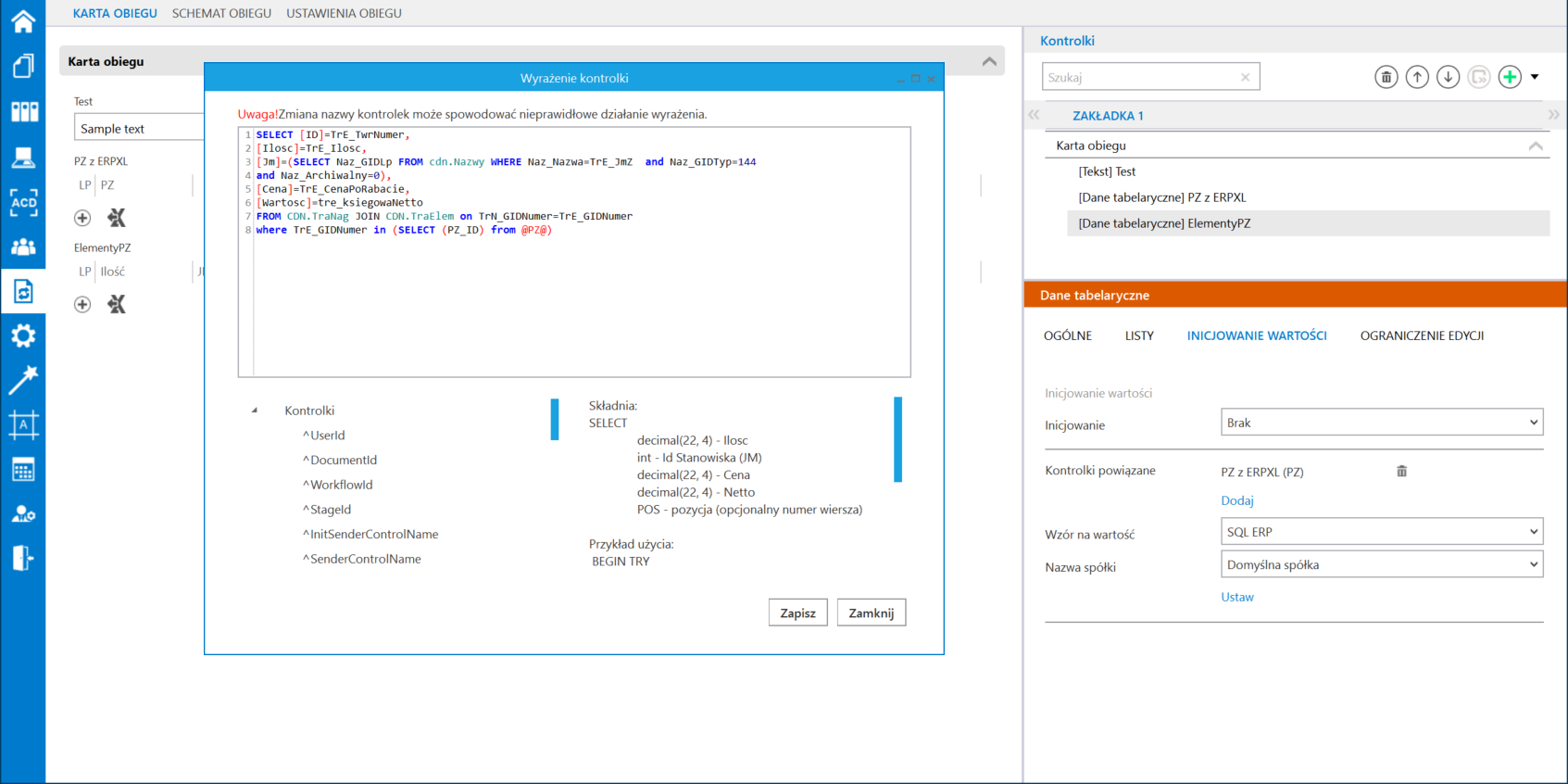Open the ACD icon in the sidebar

[23, 202]
